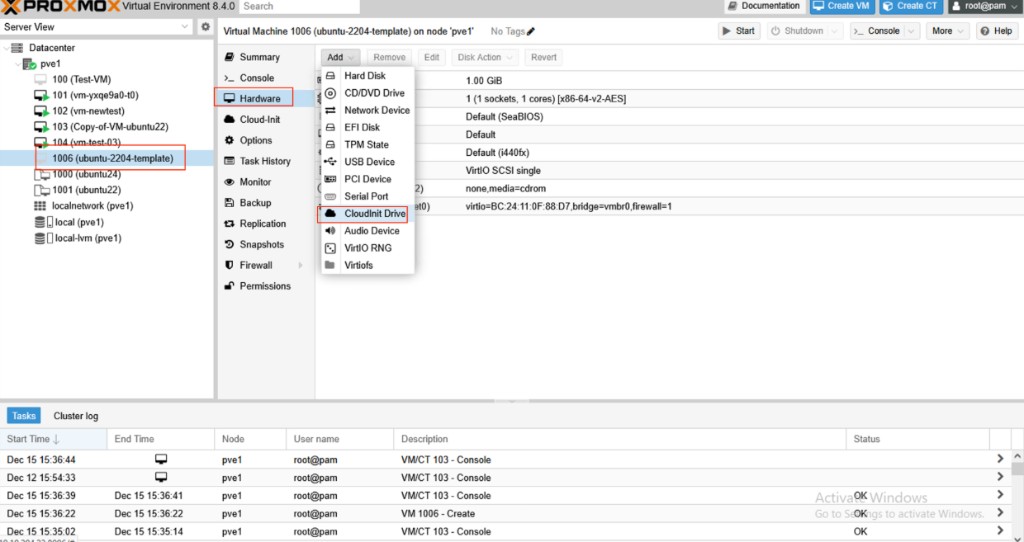The height and width of the screenshot is (542, 1024).
Task: Select the monitor icon of VM 101
Action: (41, 95)
